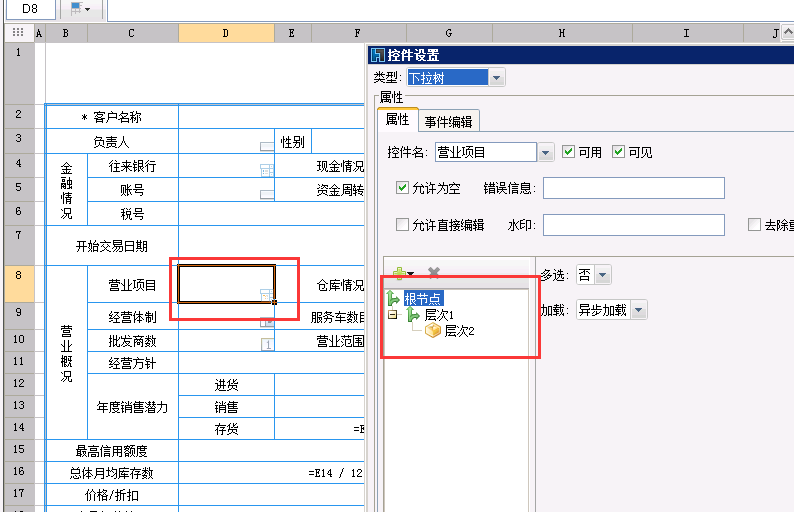Select column C header
This screenshot has height=512, width=794.
(132, 33)
